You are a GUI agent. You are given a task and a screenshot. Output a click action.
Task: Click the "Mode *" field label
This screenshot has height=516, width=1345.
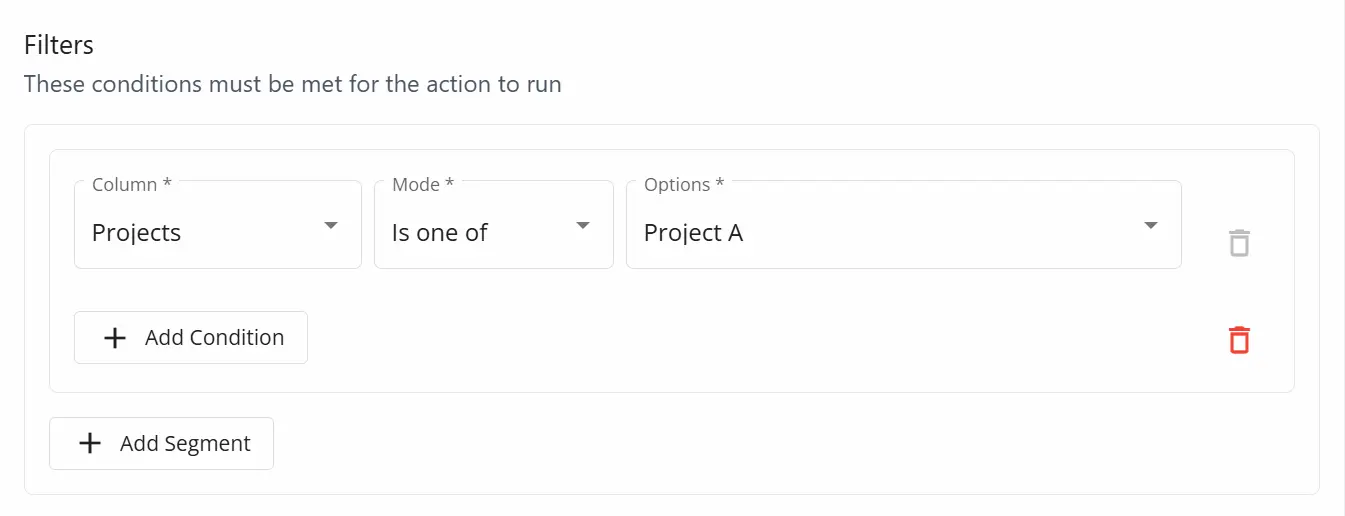coord(423,185)
